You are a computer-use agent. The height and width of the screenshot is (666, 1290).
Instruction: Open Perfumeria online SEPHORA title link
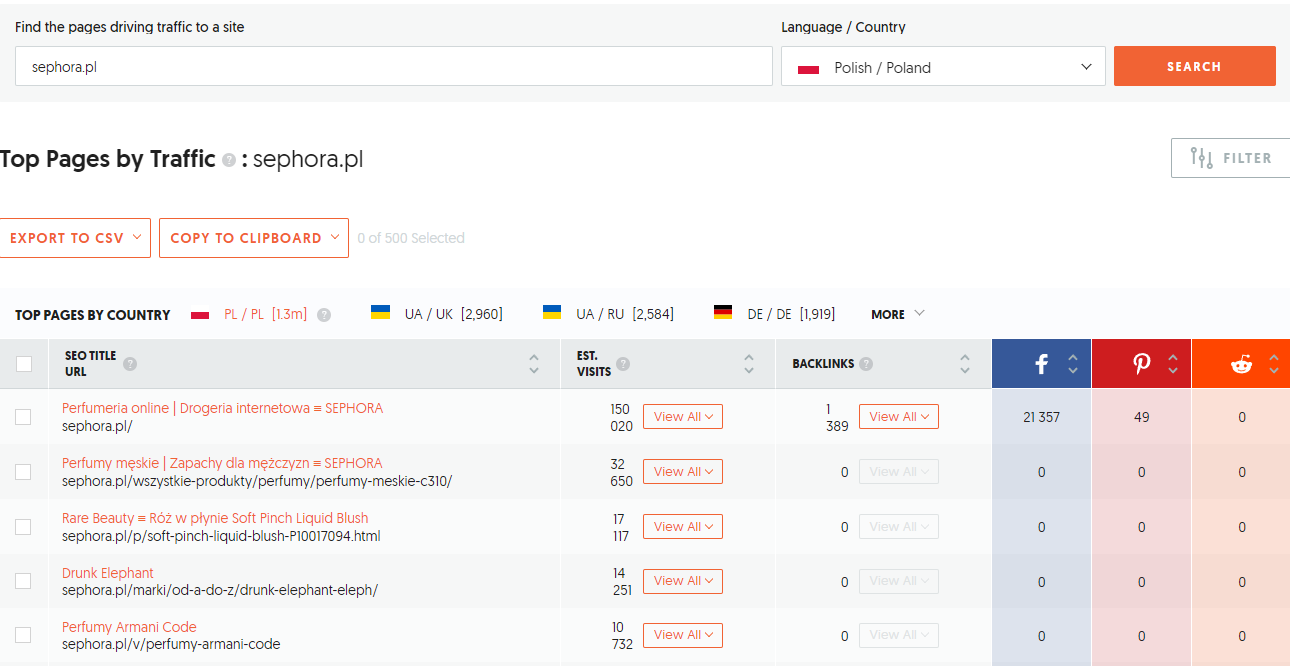point(222,408)
